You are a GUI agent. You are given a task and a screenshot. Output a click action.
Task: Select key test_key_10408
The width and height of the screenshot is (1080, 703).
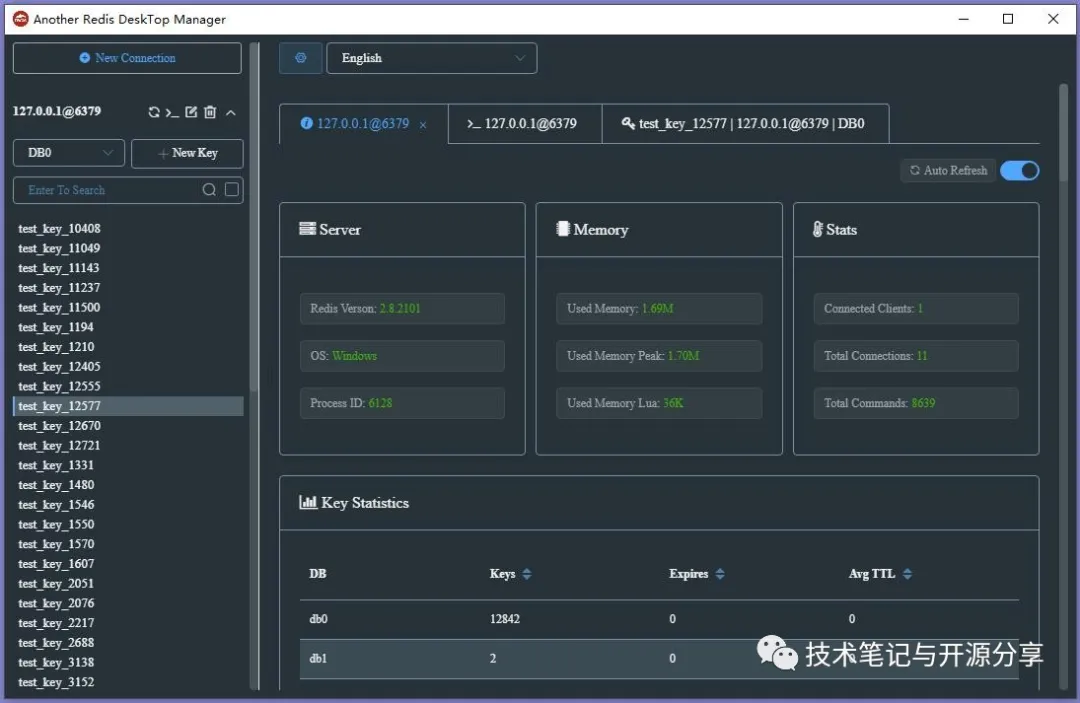click(x=128, y=229)
